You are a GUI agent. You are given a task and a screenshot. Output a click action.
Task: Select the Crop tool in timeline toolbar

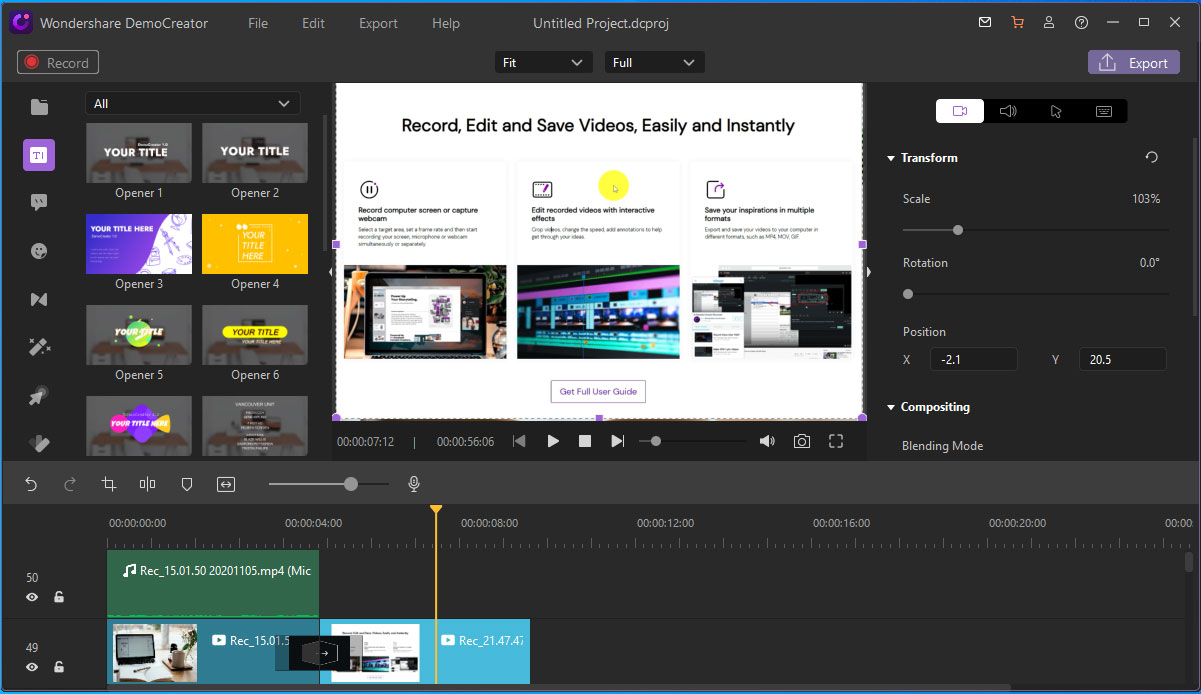click(109, 484)
